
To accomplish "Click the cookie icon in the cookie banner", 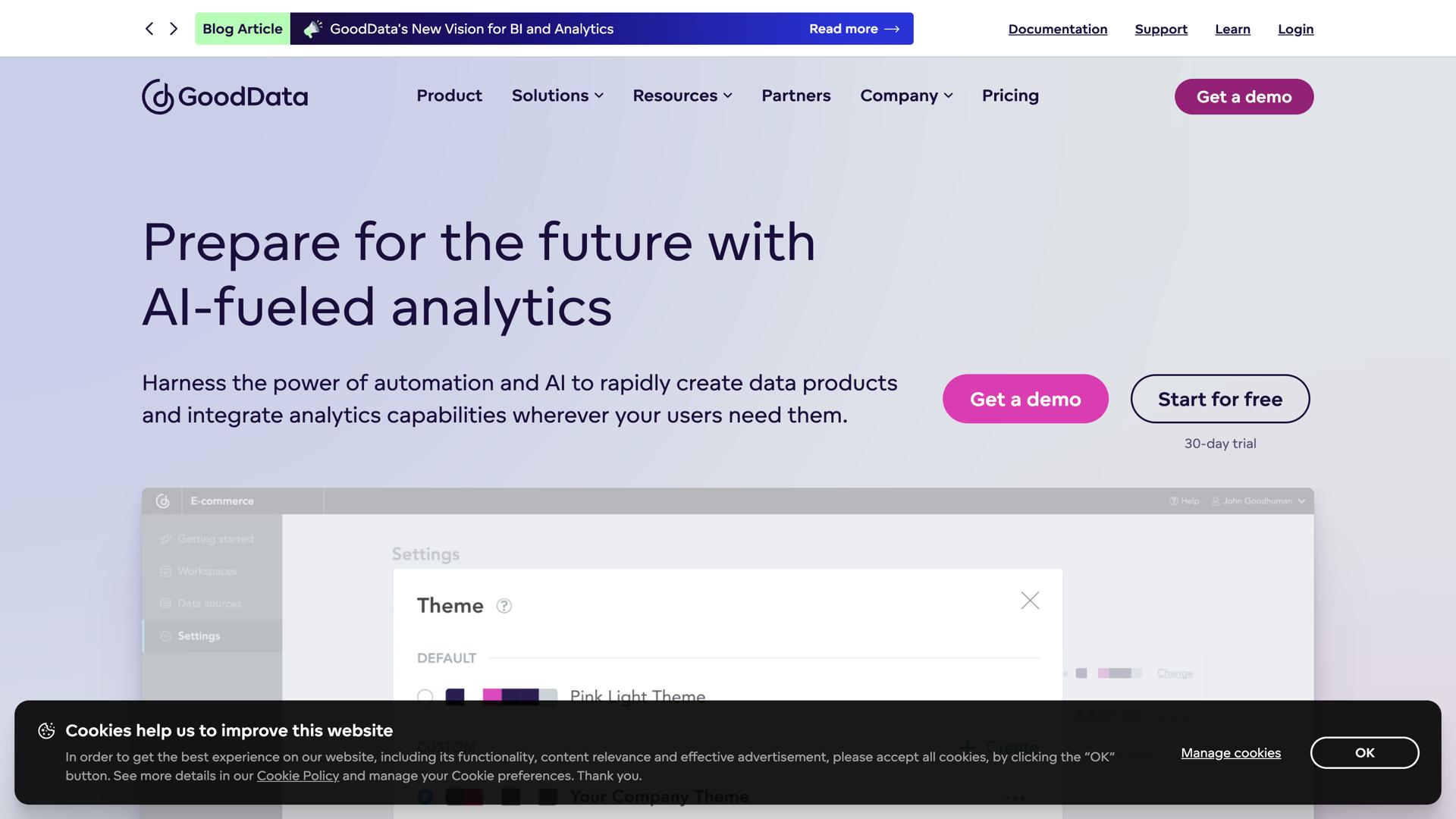I will (46, 730).
